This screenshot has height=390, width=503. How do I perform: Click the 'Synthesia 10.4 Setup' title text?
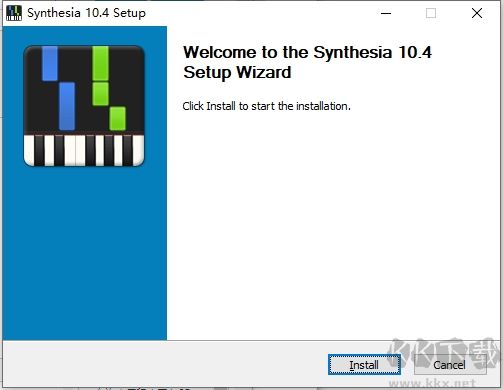86,13
